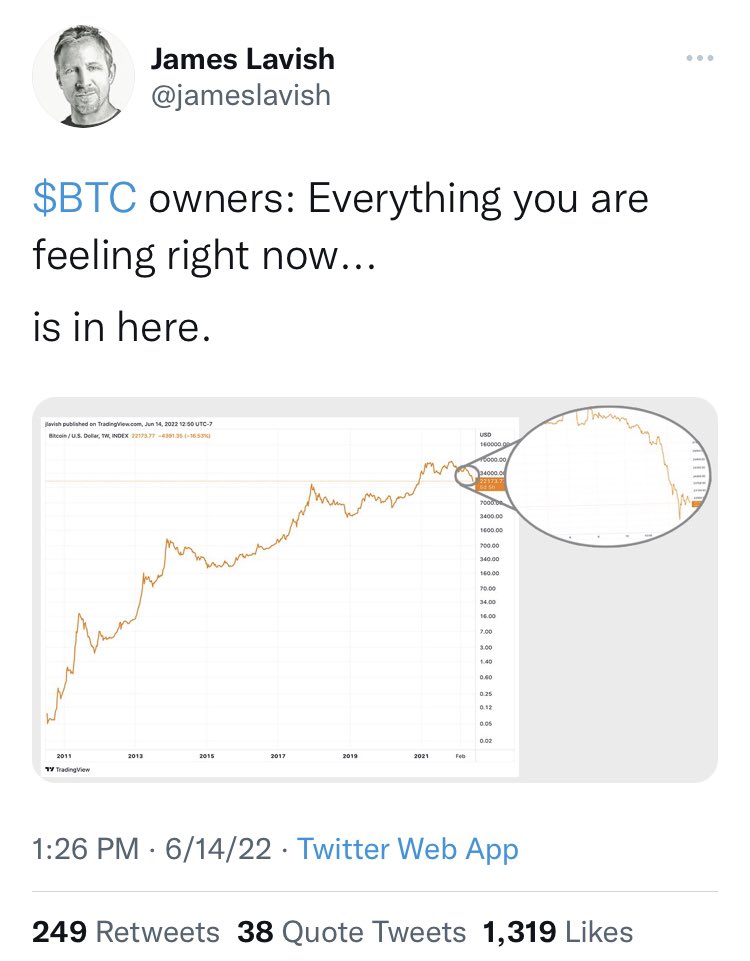Click the 2017 label on the chart time axis
This screenshot has width=750, height=961.
click(x=278, y=756)
